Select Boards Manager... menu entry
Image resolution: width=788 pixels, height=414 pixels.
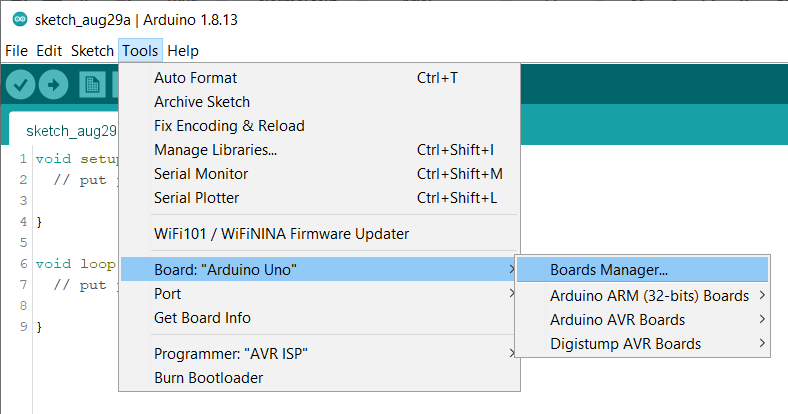point(609,270)
